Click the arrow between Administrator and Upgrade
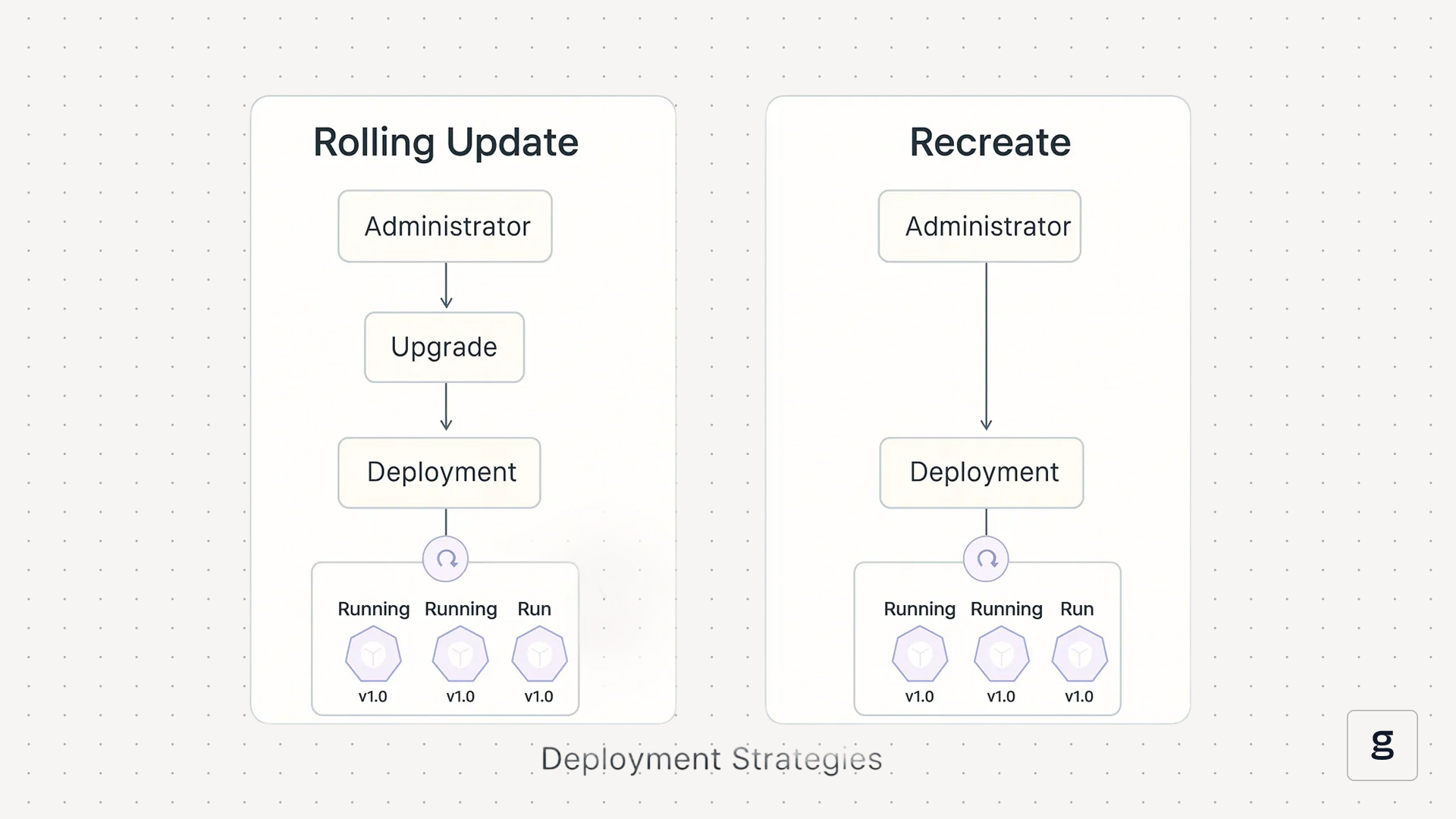The width and height of the screenshot is (1456, 819). [446, 286]
